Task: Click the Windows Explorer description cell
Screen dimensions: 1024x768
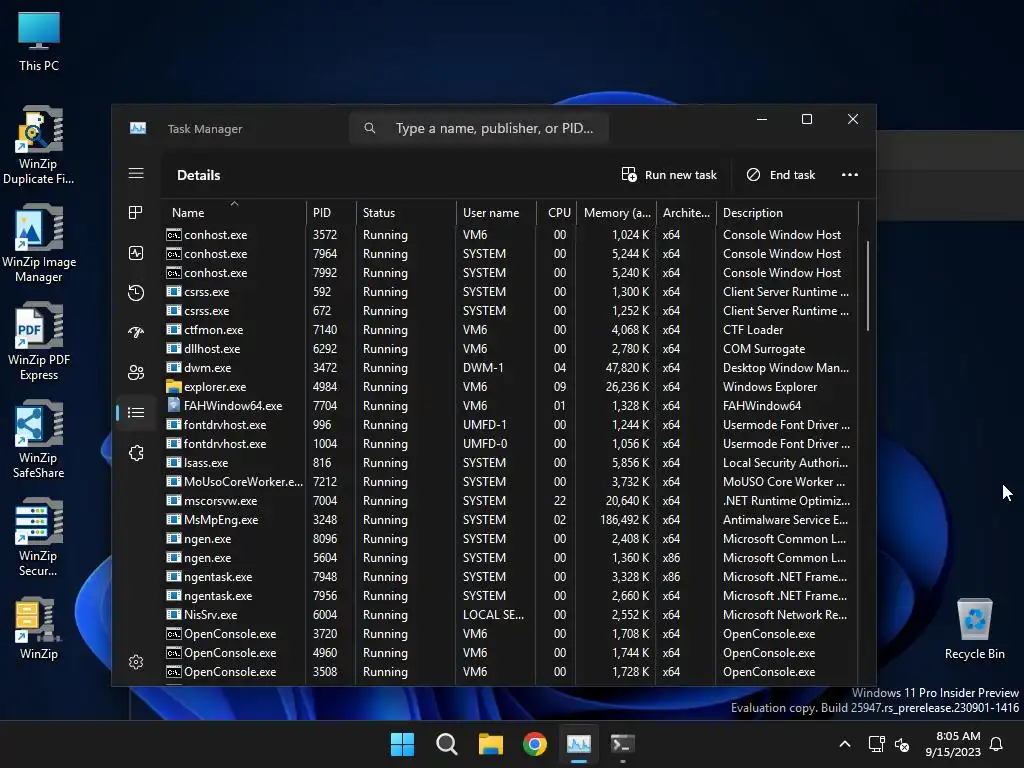Action: (770, 387)
